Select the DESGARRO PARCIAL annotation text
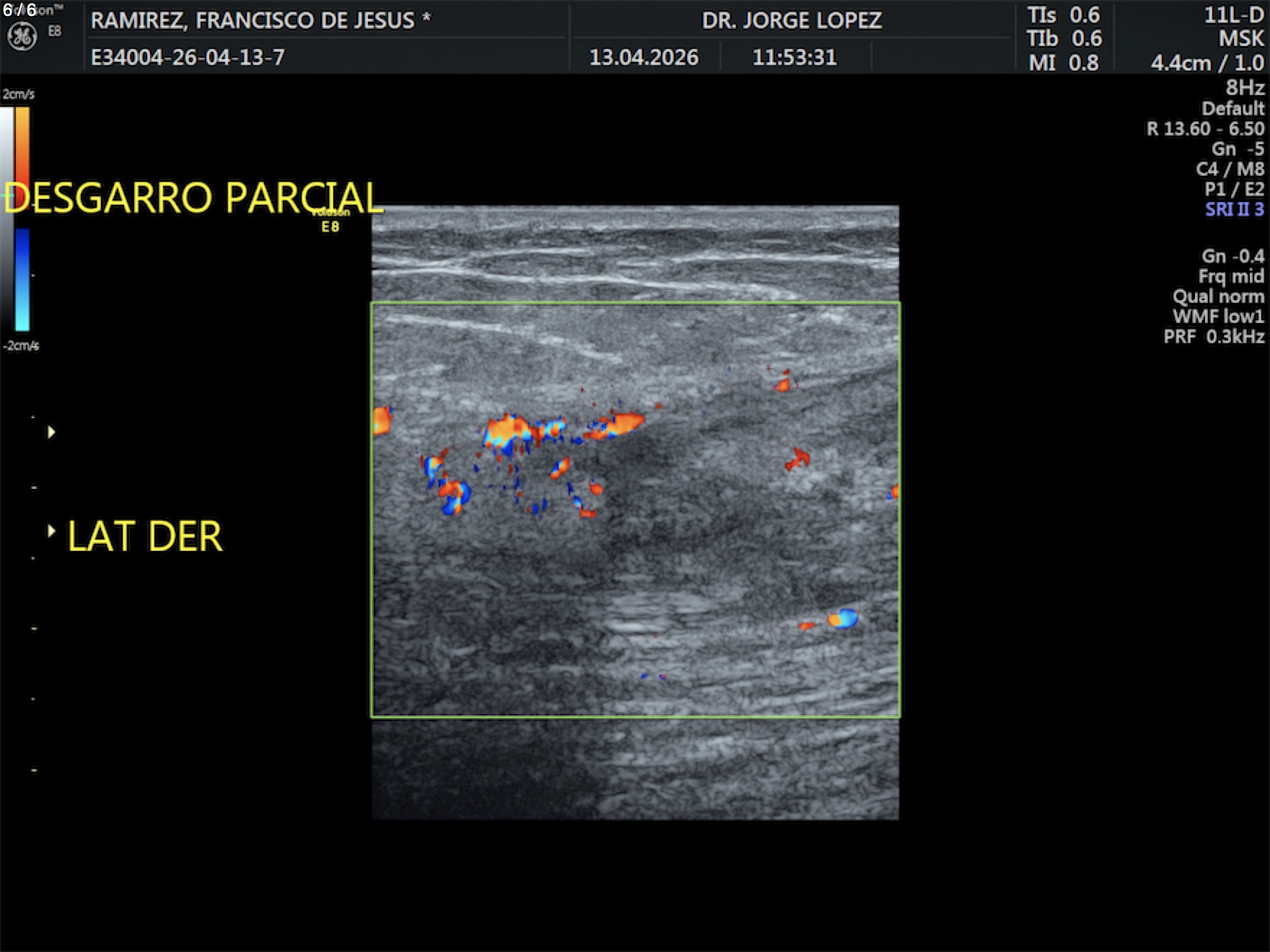This screenshot has height=952, width=1270. point(193,198)
